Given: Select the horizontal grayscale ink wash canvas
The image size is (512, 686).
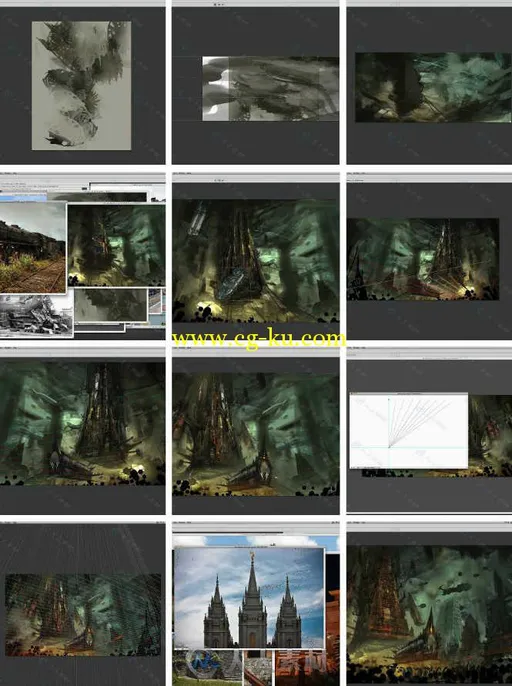Looking at the screenshot, I should (x=270, y=88).
